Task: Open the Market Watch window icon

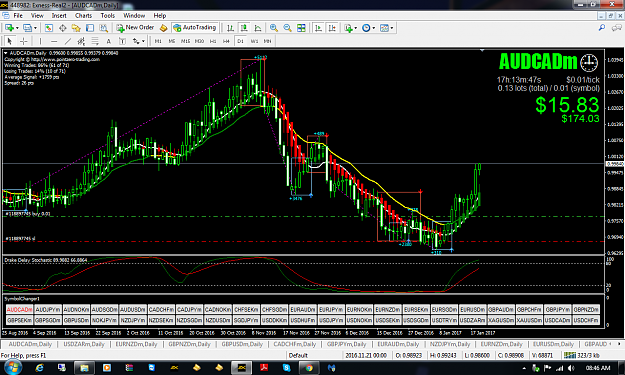Action: tap(49, 28)
